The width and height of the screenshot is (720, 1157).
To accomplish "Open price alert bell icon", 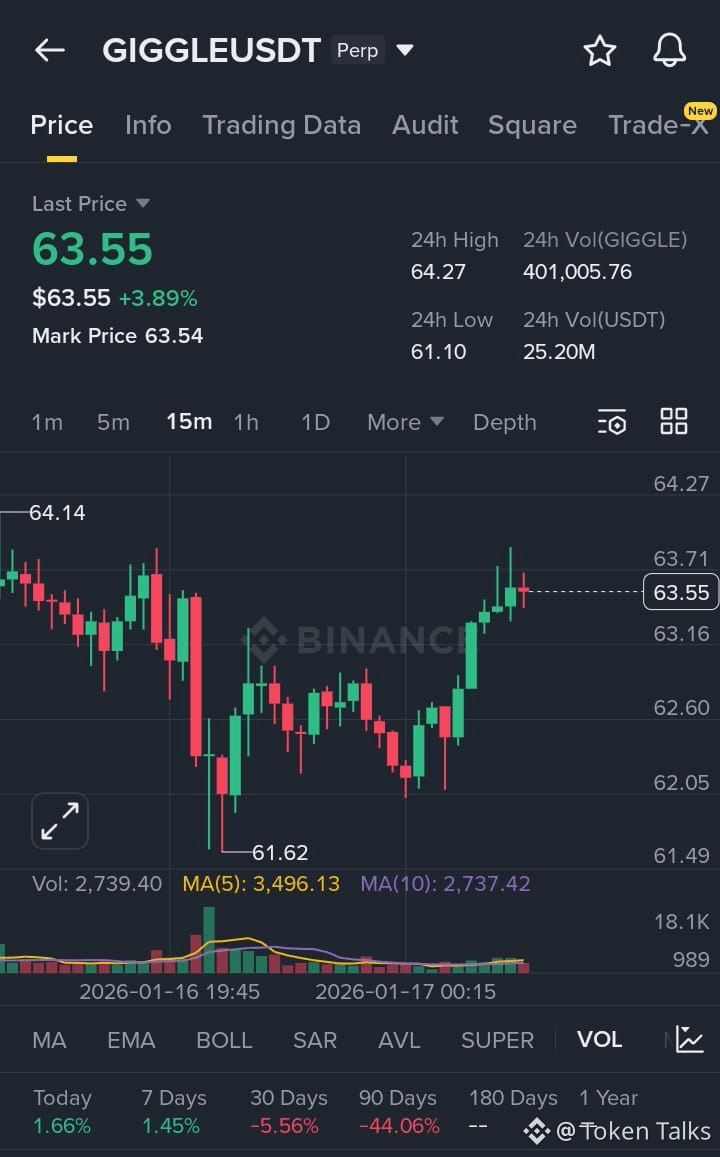I will pyautogui.click(x=669, y=50).
